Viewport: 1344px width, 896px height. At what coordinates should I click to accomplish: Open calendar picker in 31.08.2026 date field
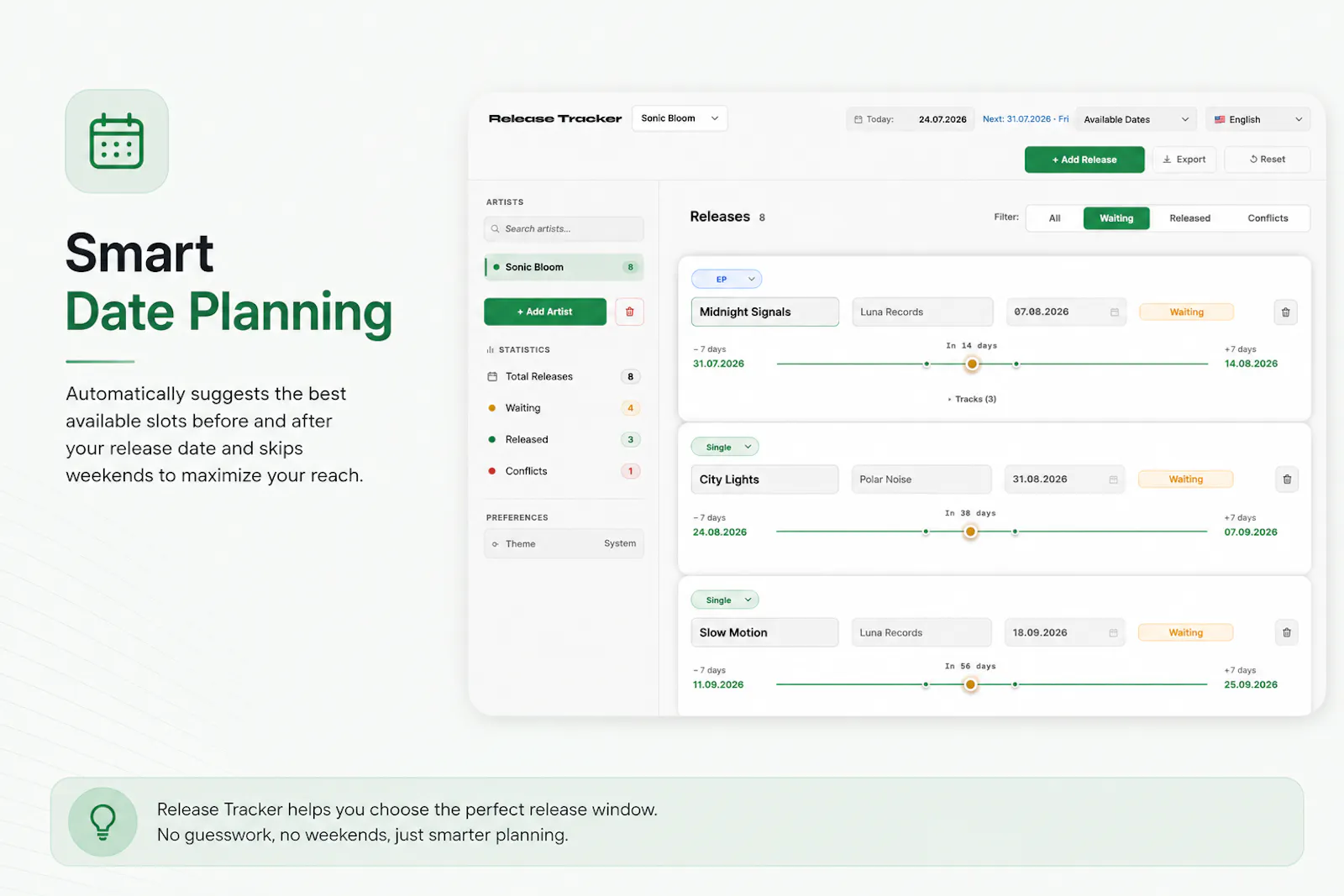[1113, 479]
